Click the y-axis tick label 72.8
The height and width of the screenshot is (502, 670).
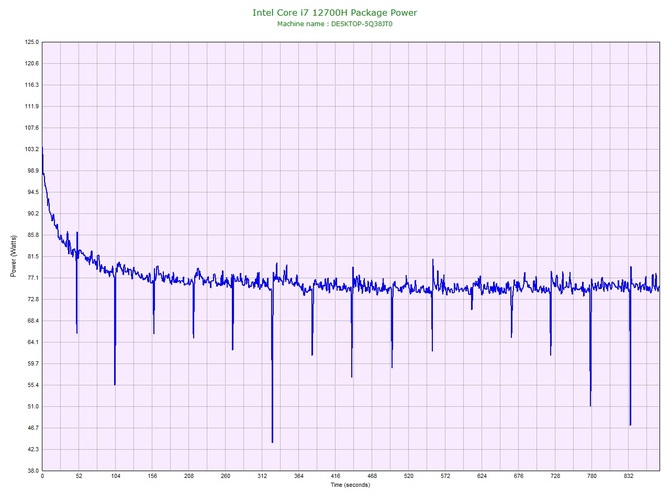tap(34, 299)
